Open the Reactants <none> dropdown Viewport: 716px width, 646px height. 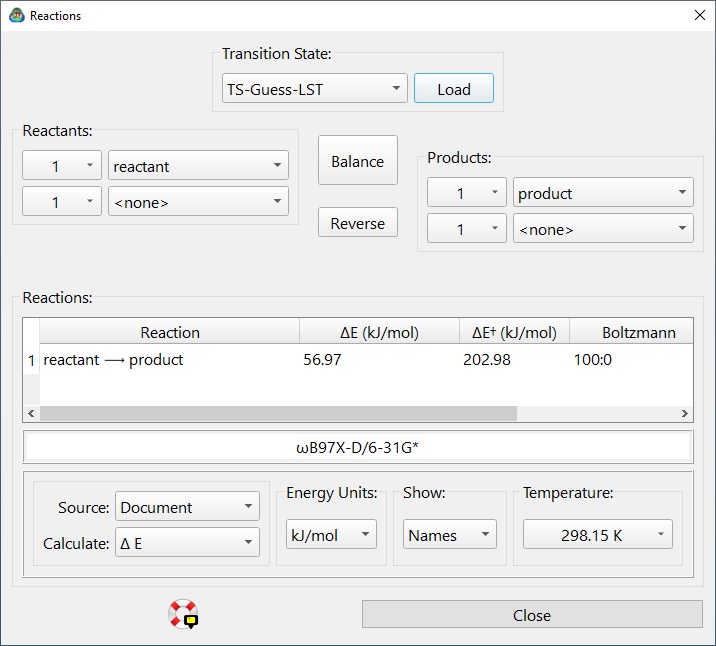(198, 201)
